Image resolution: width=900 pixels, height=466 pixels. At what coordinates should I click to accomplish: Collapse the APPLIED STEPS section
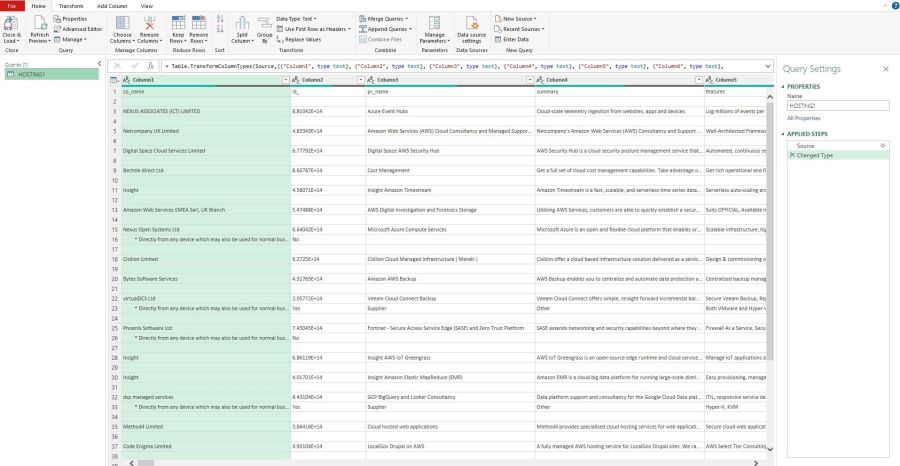point(782,134)
